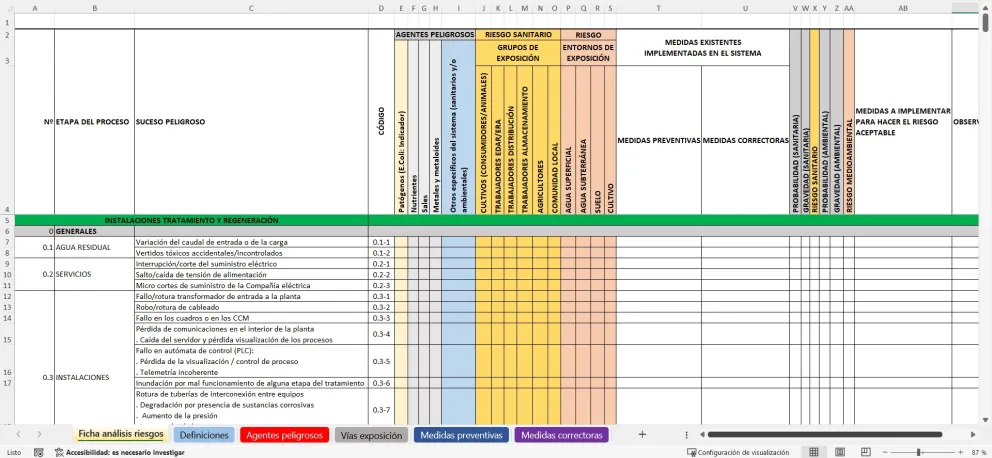Add a new sheet with the plus icon
Screen dimensions: 992x458
coord(642,435)
